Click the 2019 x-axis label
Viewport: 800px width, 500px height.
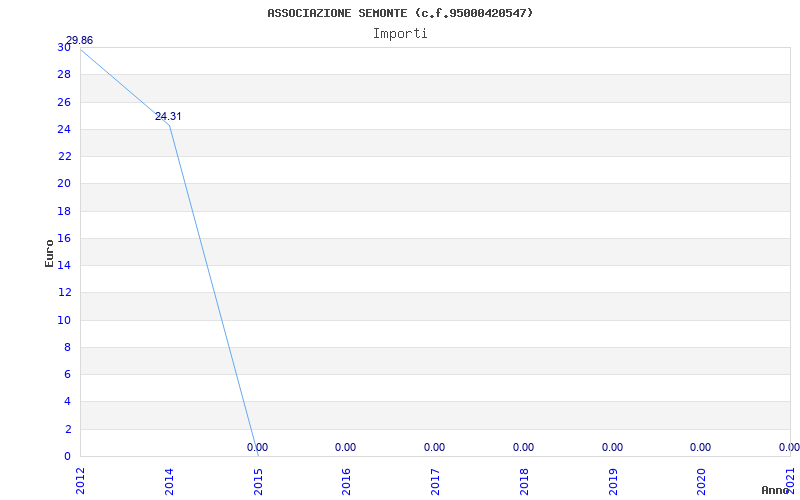pyautogui.click(x=613, y=481)
